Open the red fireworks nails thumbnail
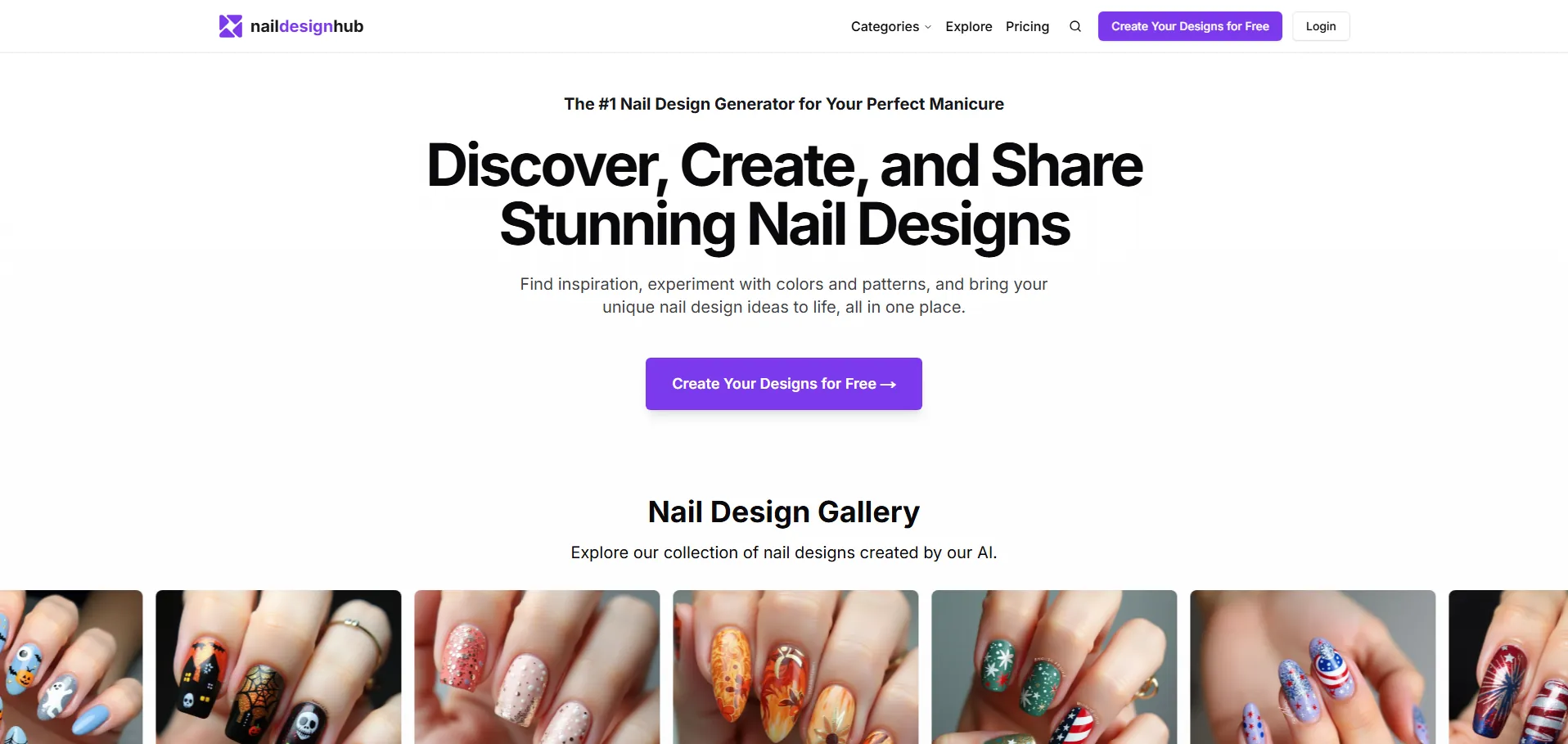The height and width of the screenshot is (744, 1568). pos(1508,667)
